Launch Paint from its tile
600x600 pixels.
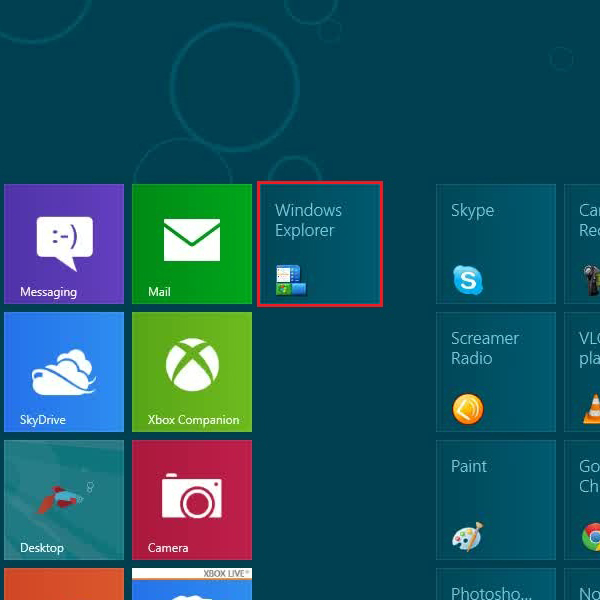tap(496, 500)
